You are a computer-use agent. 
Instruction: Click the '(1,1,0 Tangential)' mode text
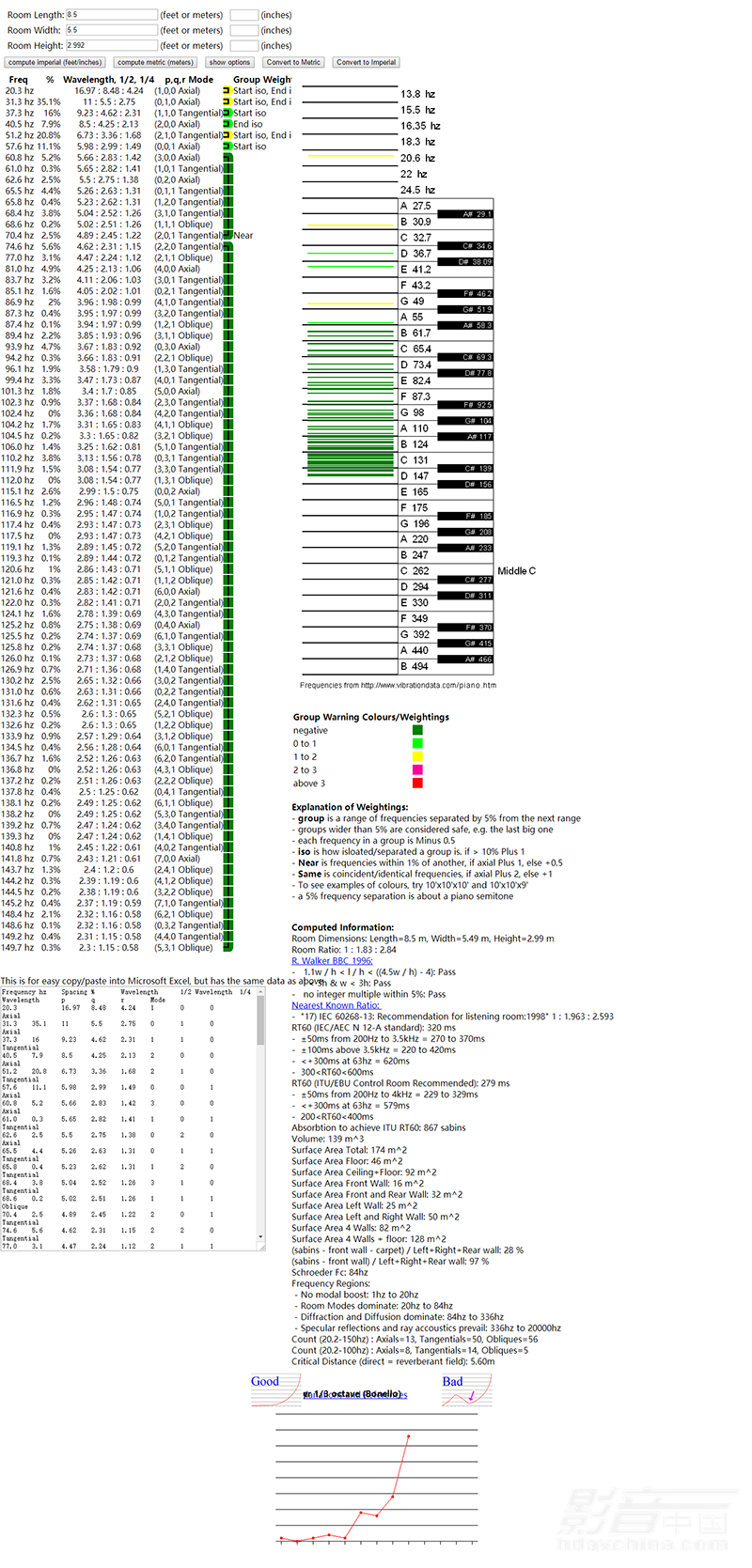point(189,113)
